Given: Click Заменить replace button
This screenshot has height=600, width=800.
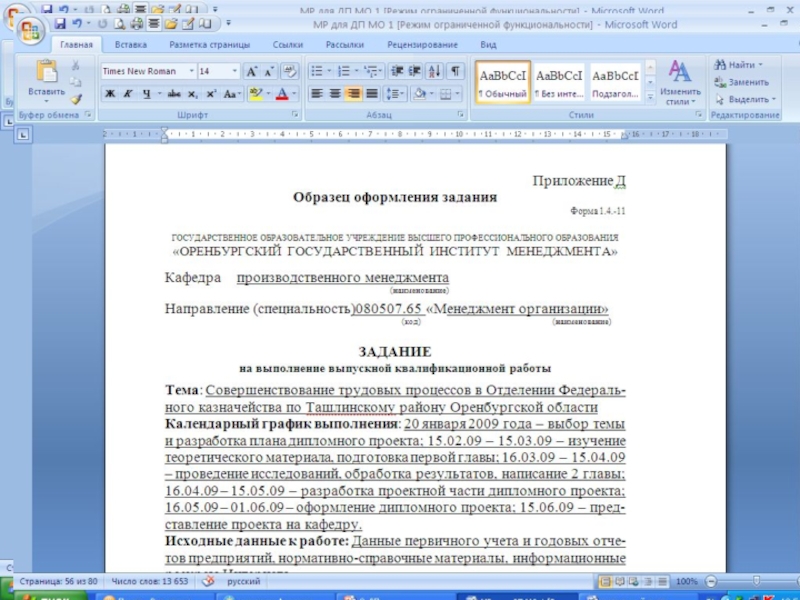Looking at the screenshot, I should click(741, 82).
